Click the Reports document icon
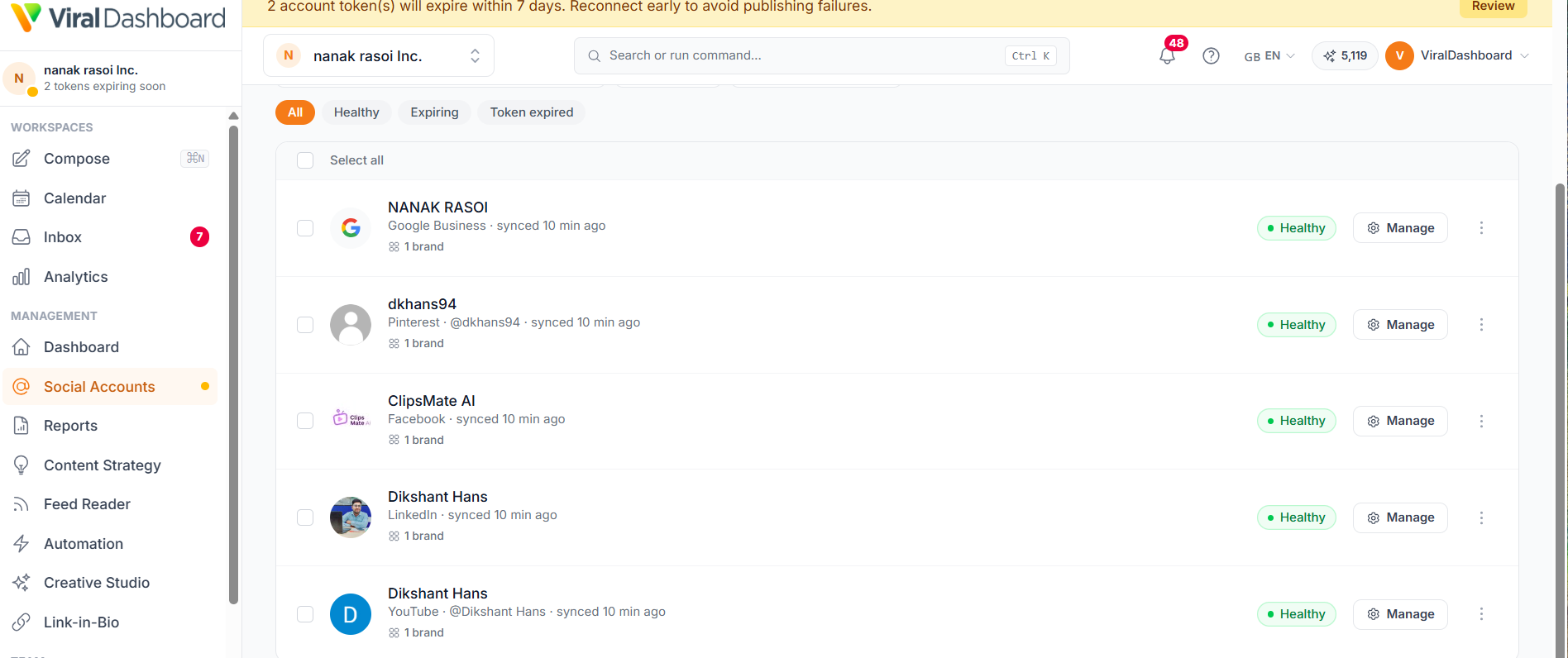Viewport: 1568px width, 658px height. click(22, 426)
